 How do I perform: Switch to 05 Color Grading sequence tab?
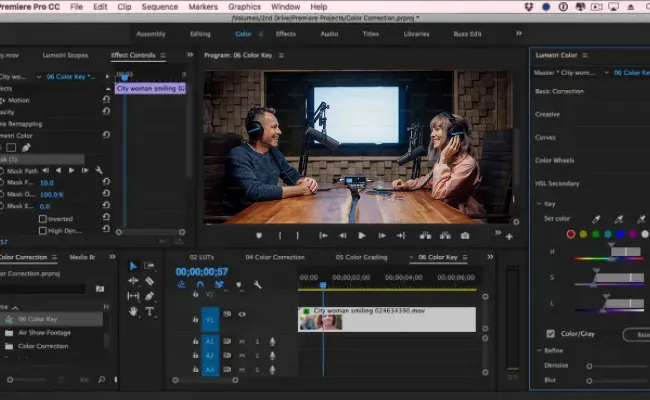coord(361,257)
